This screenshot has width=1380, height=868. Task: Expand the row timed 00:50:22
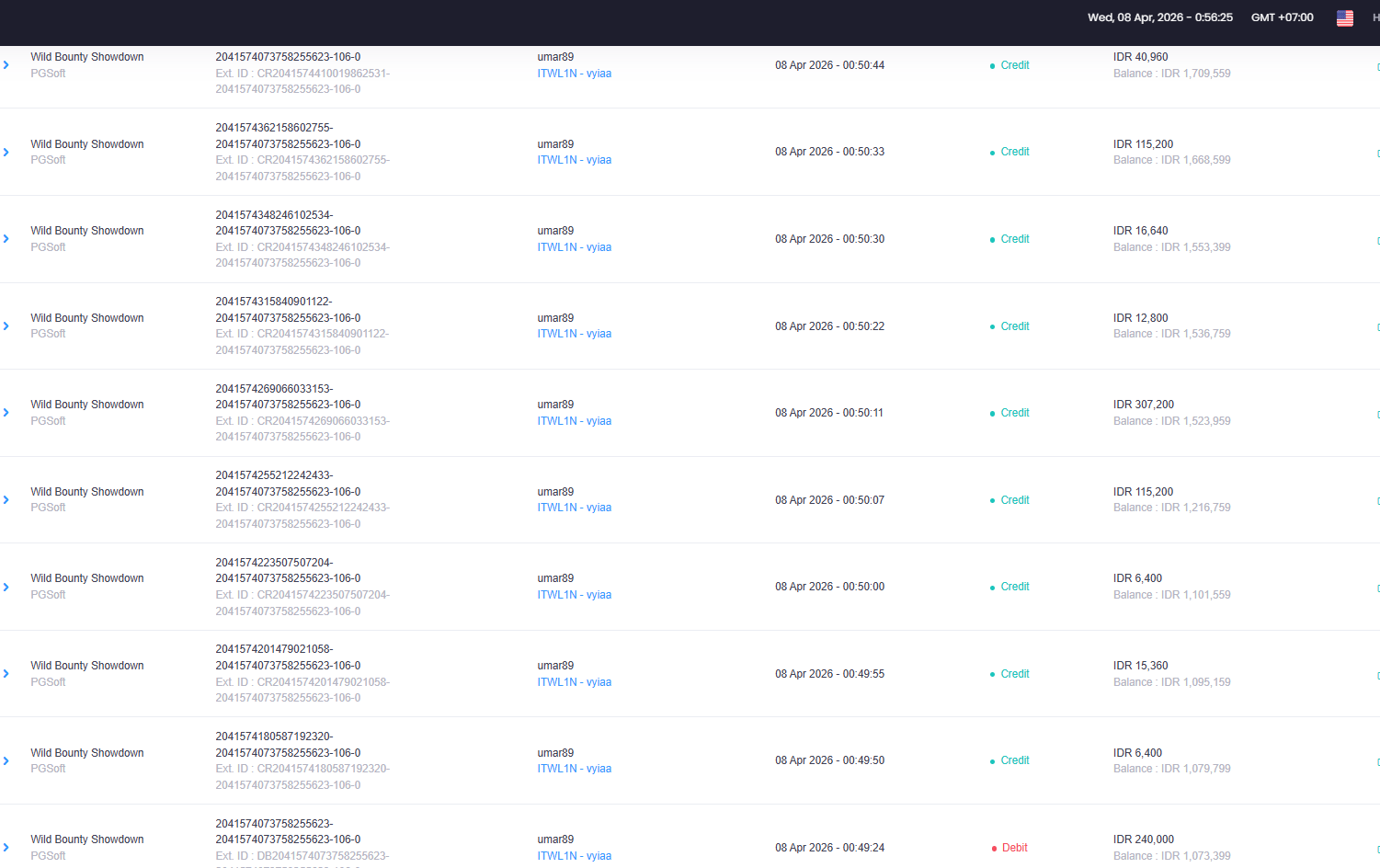coord(6,326)
